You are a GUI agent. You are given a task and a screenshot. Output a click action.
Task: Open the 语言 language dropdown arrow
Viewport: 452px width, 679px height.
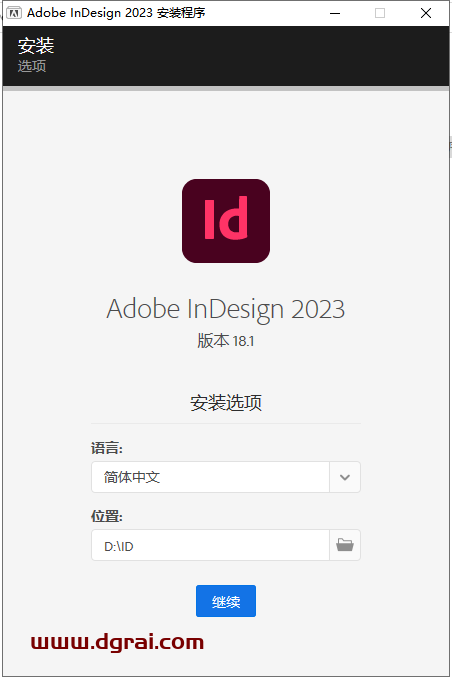(x=345, y=477)
